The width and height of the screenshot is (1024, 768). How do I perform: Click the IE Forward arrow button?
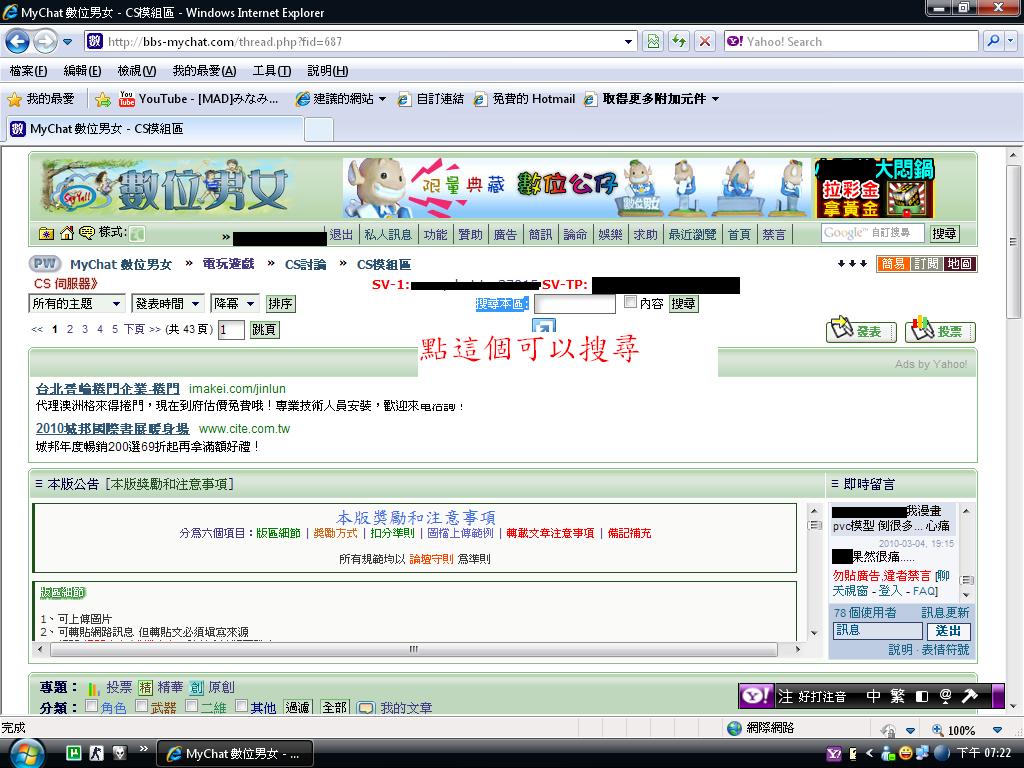[x=44, y=42]
